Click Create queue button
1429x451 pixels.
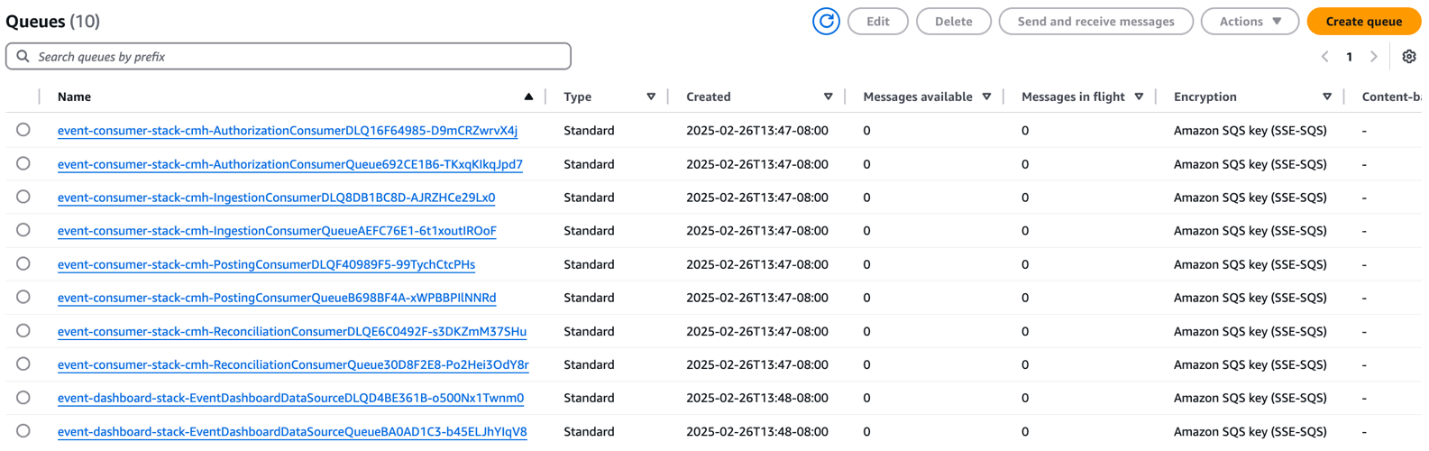[1363, 22]
